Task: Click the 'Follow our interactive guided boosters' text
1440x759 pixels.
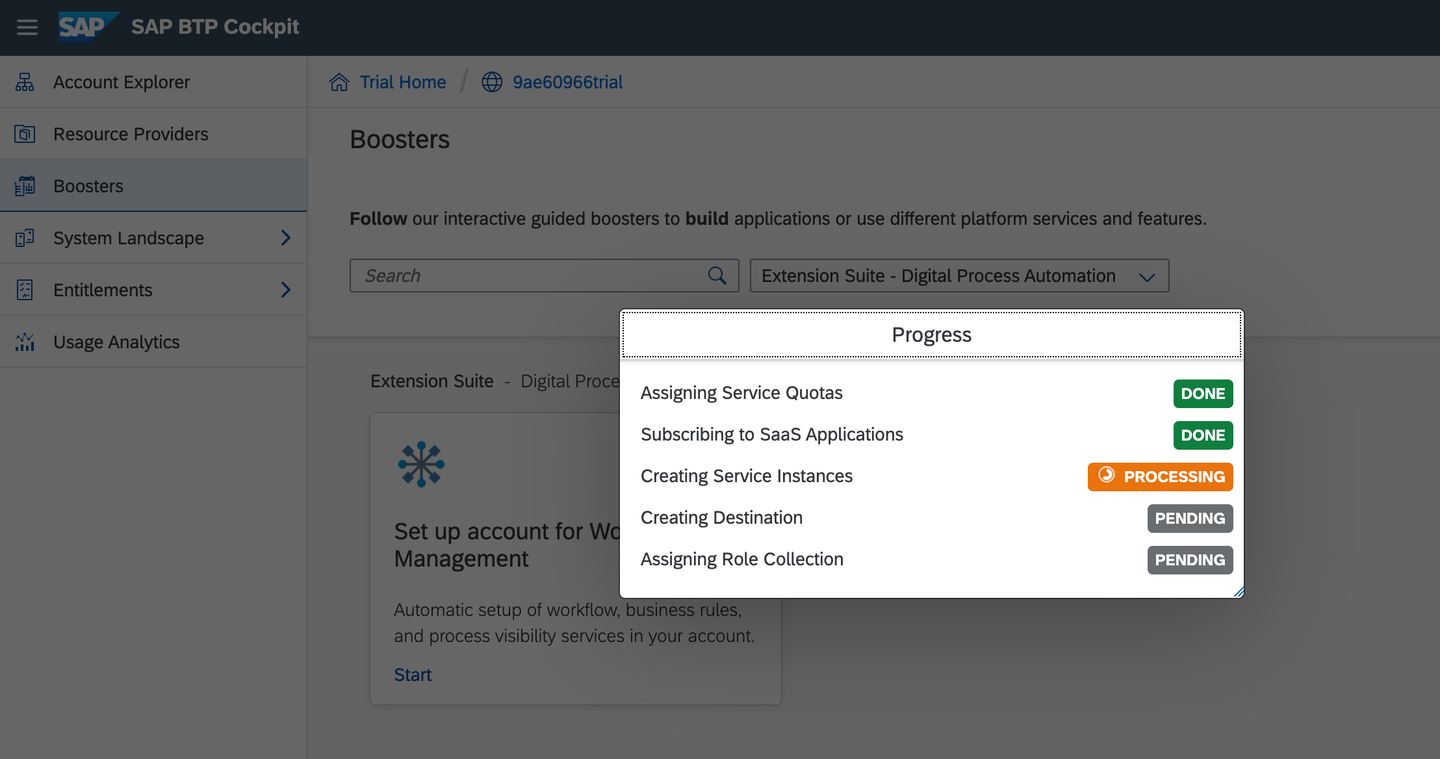Action: 778,218
